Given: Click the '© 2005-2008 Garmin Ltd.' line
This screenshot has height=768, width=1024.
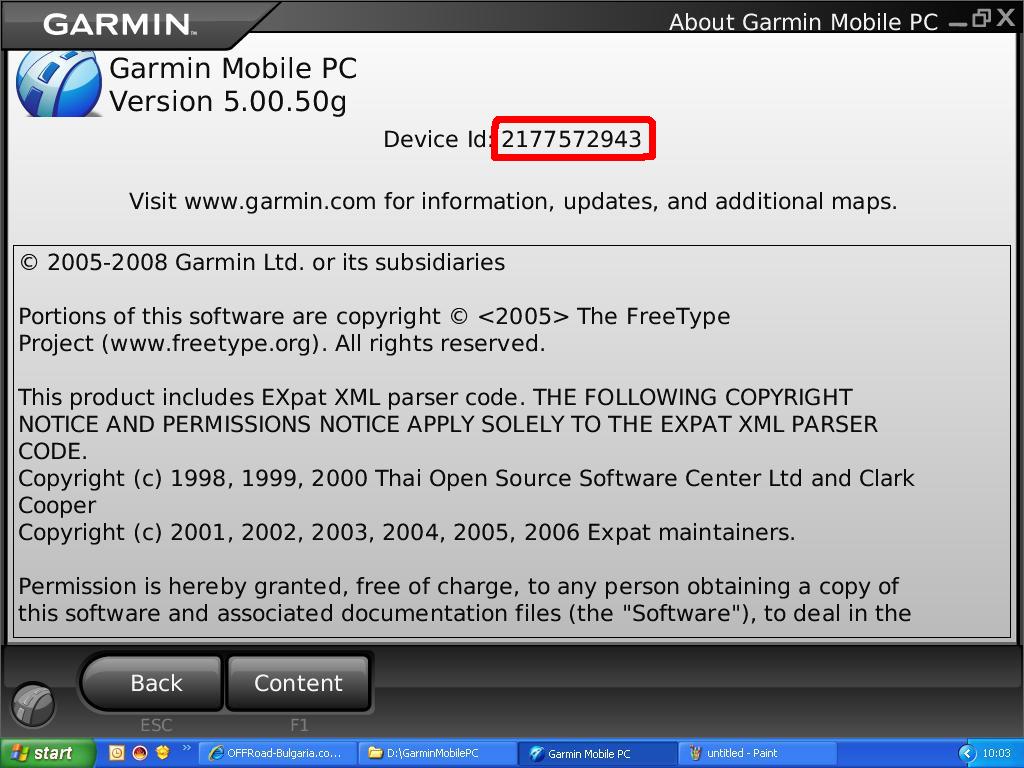Looking at the screenshot, I should pyautogui.click(x=262, y=263).
